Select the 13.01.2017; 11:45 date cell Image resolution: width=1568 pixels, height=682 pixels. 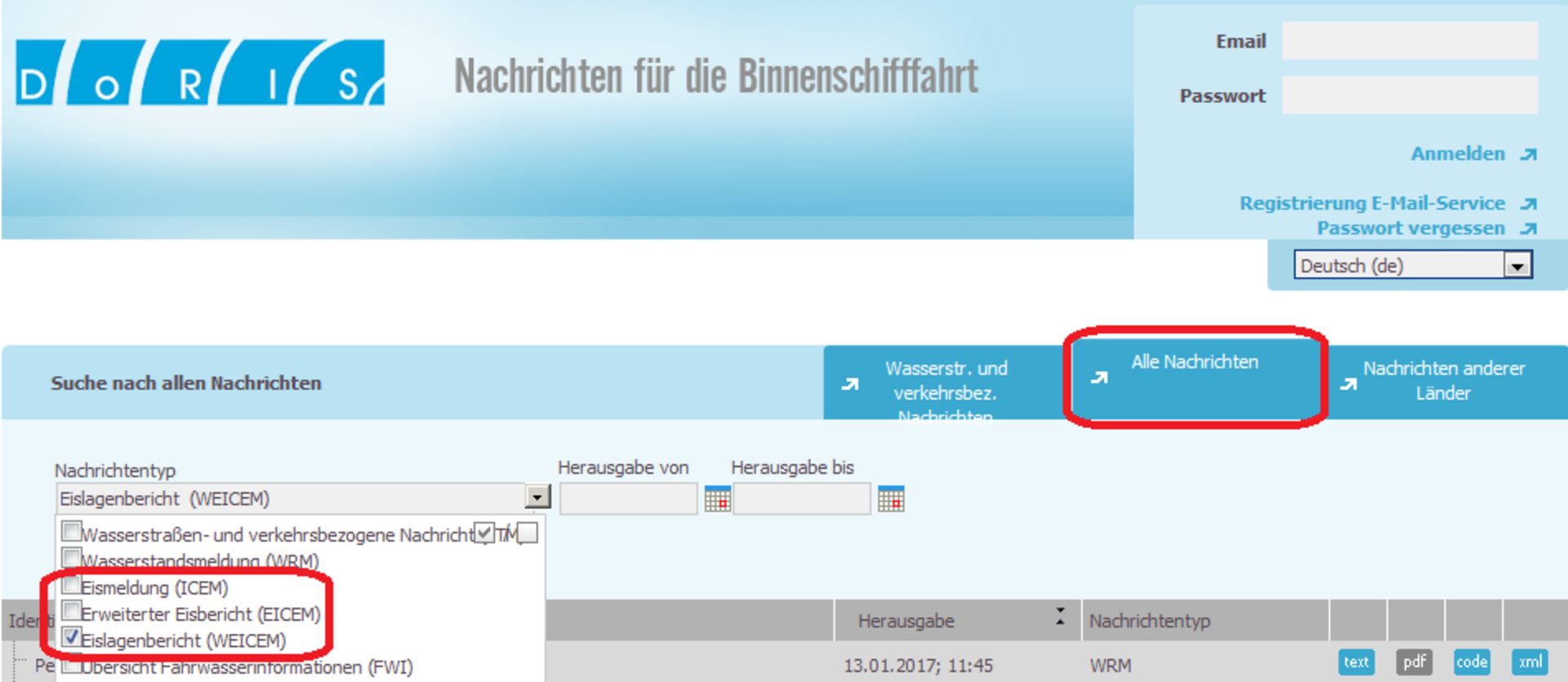pyautogui.click(x=918, y=666)
